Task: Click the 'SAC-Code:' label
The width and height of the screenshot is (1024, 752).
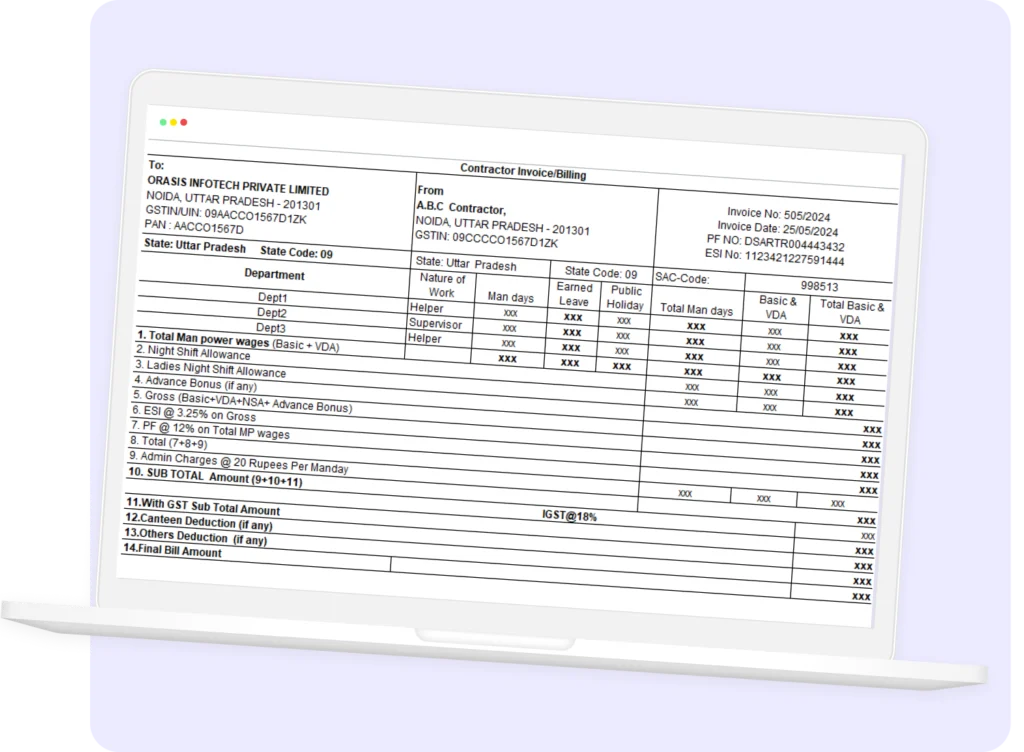Action: click(x=682, y=277)
